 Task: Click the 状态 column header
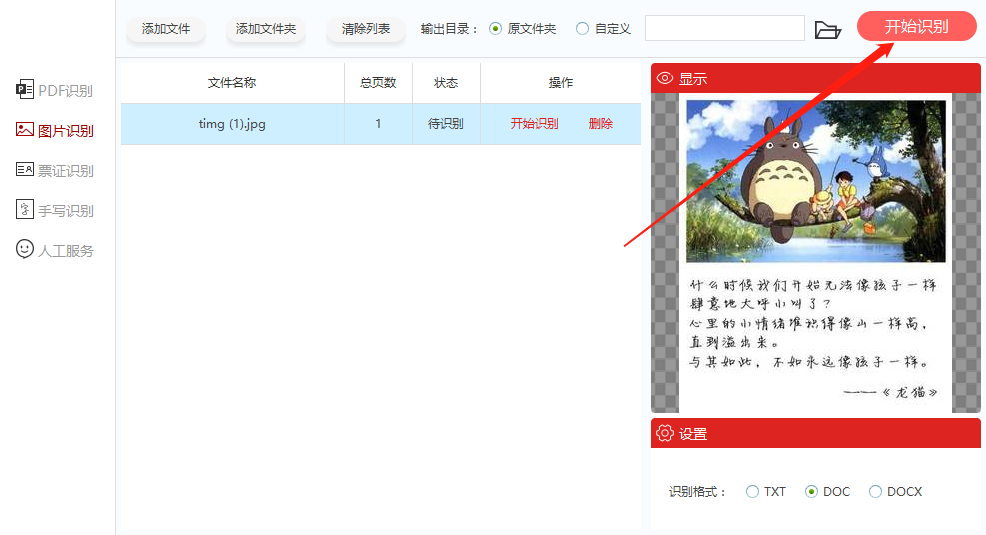(x=446, y=82)
